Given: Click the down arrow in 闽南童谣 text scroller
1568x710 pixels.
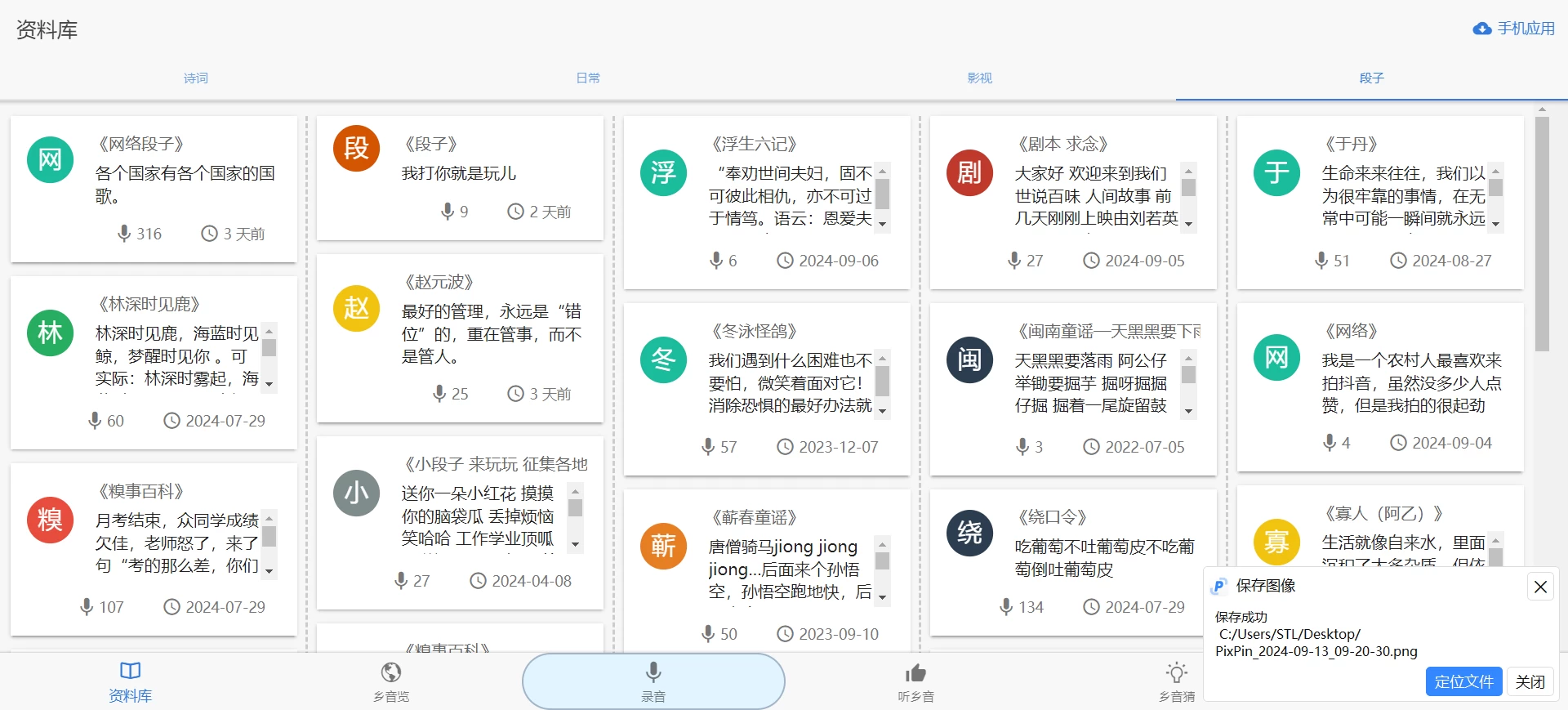Looking at the screenshot, I should [x=1189, y=411].
